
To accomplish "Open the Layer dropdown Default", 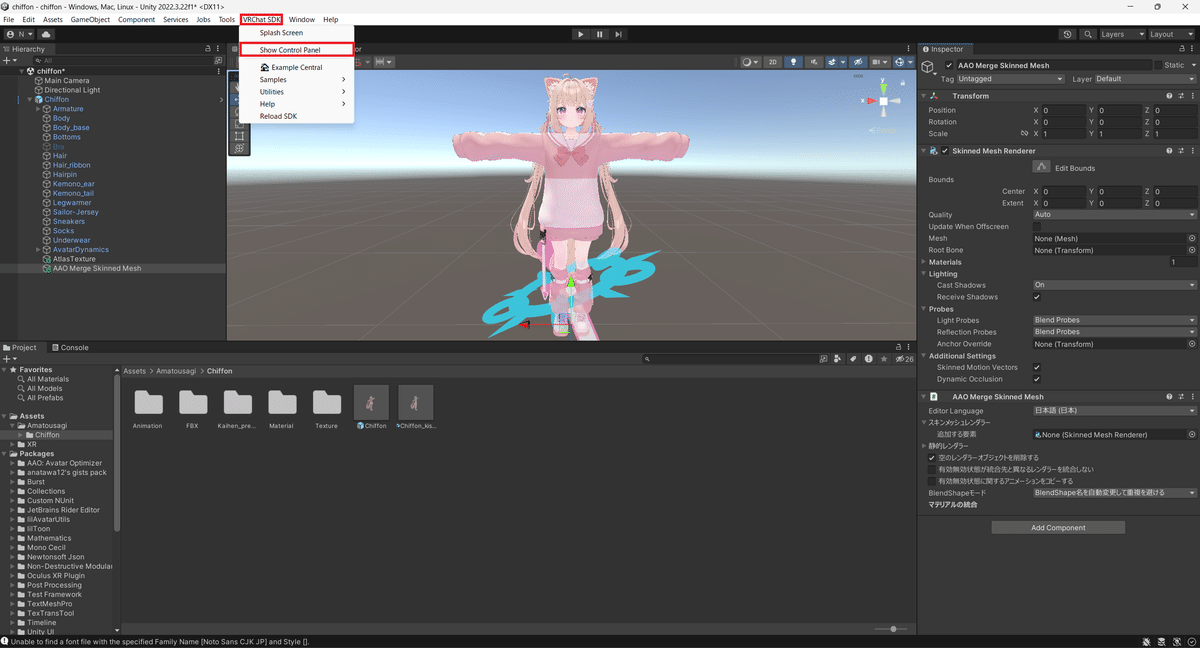I will pos(1146,79).
